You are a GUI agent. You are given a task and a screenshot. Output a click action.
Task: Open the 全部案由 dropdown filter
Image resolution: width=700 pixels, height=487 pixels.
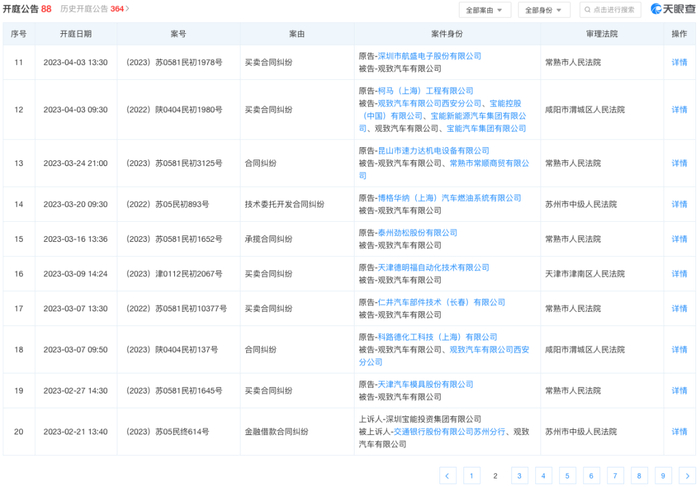pos(486,10)
